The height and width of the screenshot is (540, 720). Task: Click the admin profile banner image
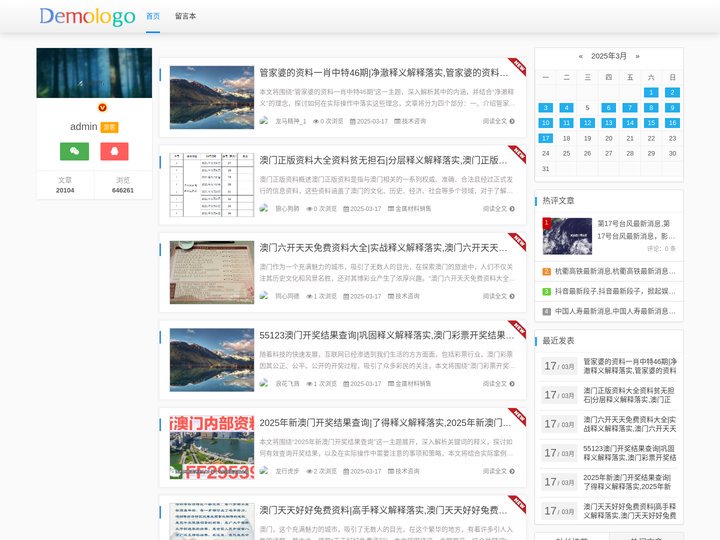pyautogui.click(x=94, y=73)
